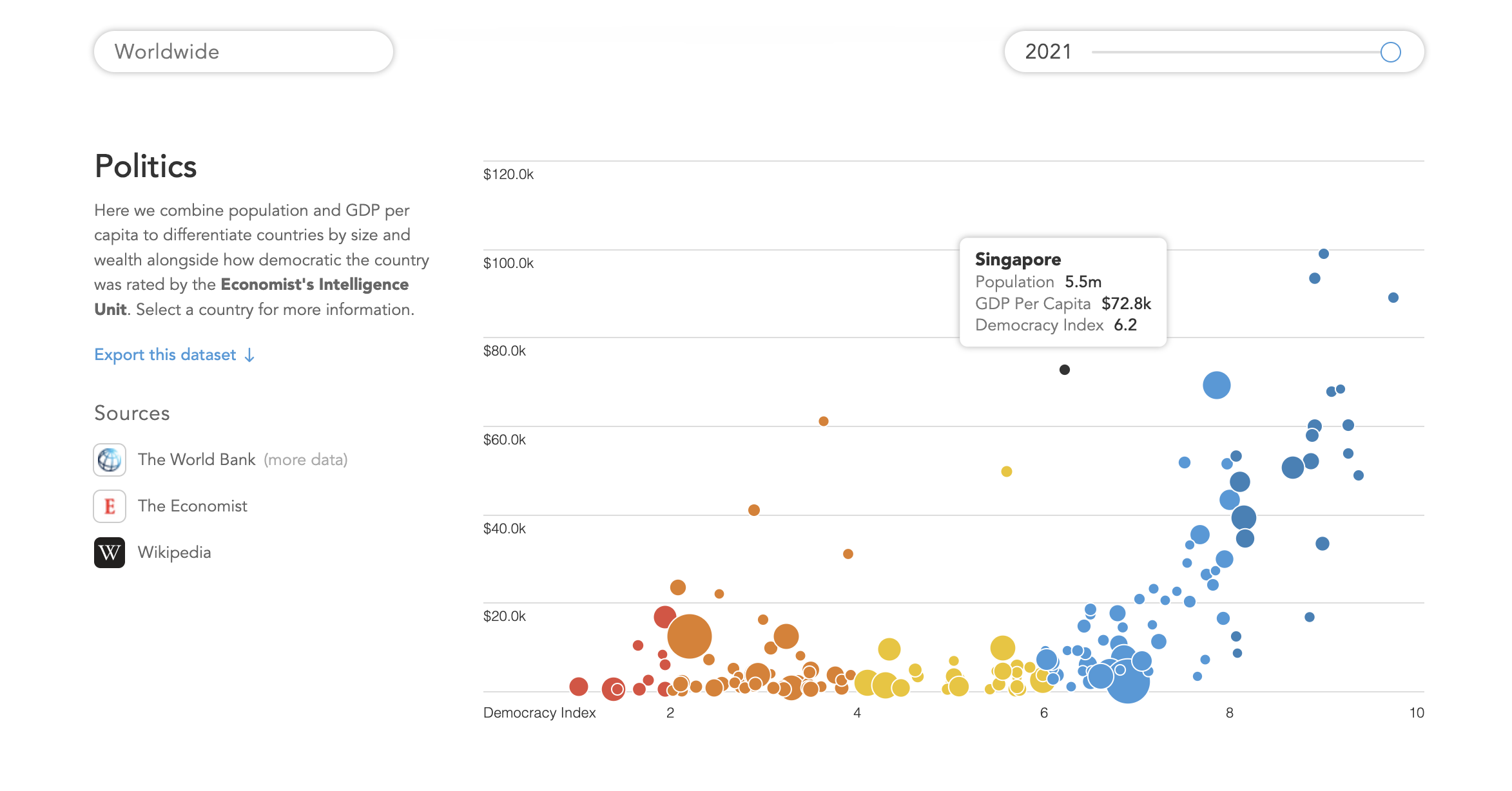Click the orange dot near $60k line
The height and width of the screenshot is (791, 1512).
[823, 421]
